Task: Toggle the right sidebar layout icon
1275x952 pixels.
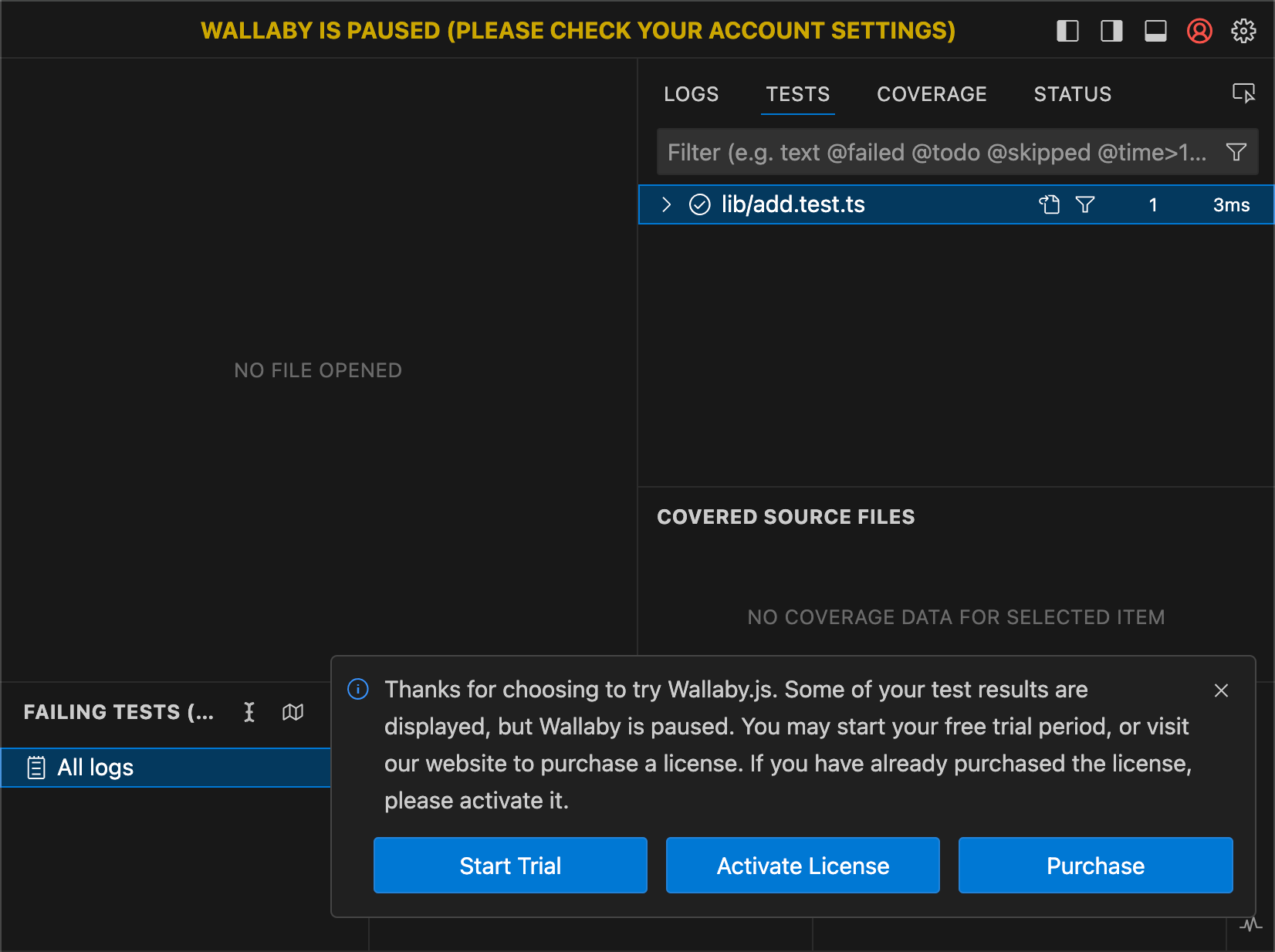Action: [x=1111, y=31]
